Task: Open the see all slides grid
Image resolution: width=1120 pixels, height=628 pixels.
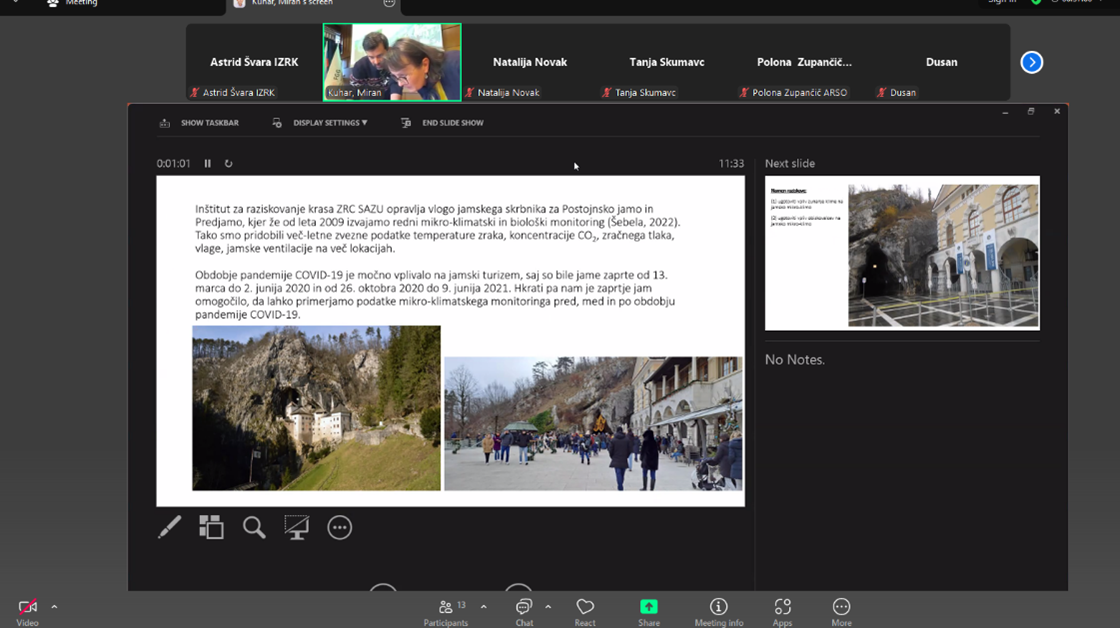Action: click(x=211, y=527)
